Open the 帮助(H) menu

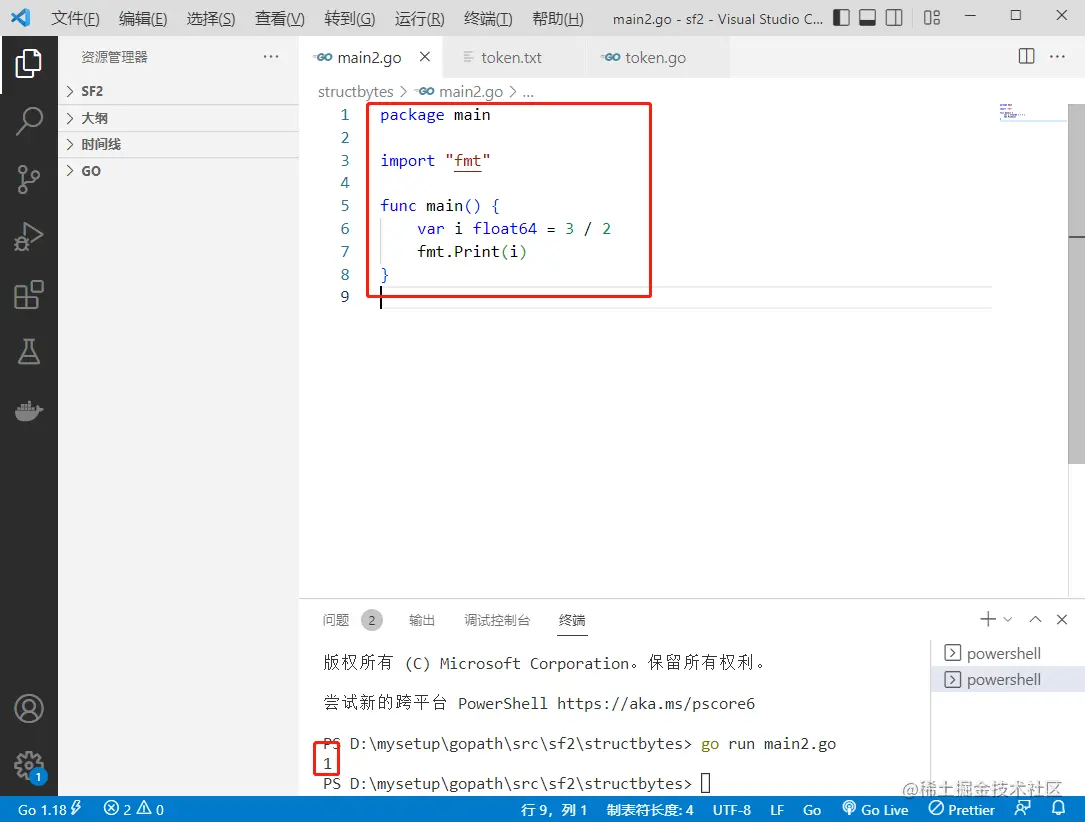tap(558, 19)
